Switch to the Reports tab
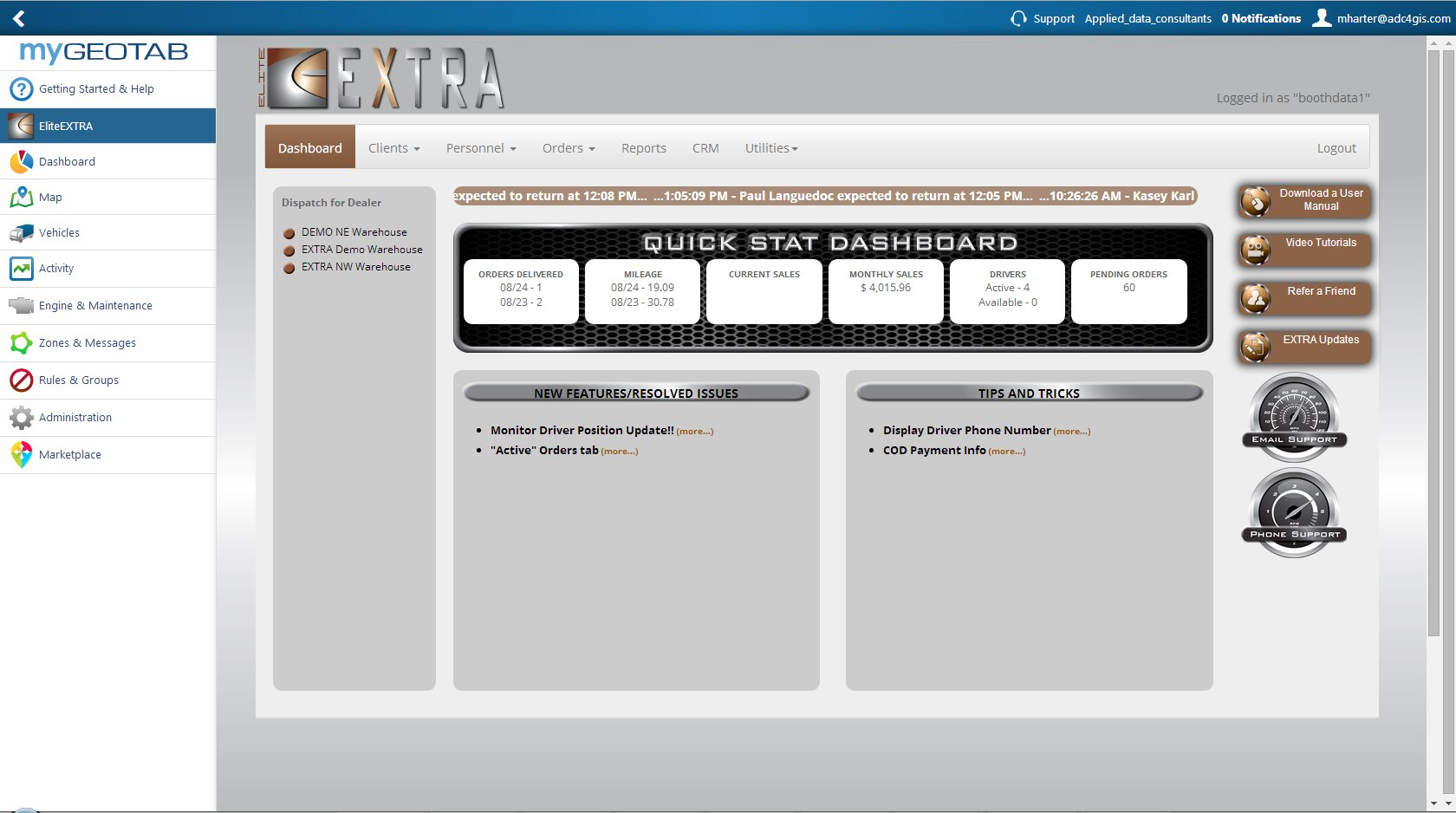The image size is (1456, 813). [x=643, y=148]
